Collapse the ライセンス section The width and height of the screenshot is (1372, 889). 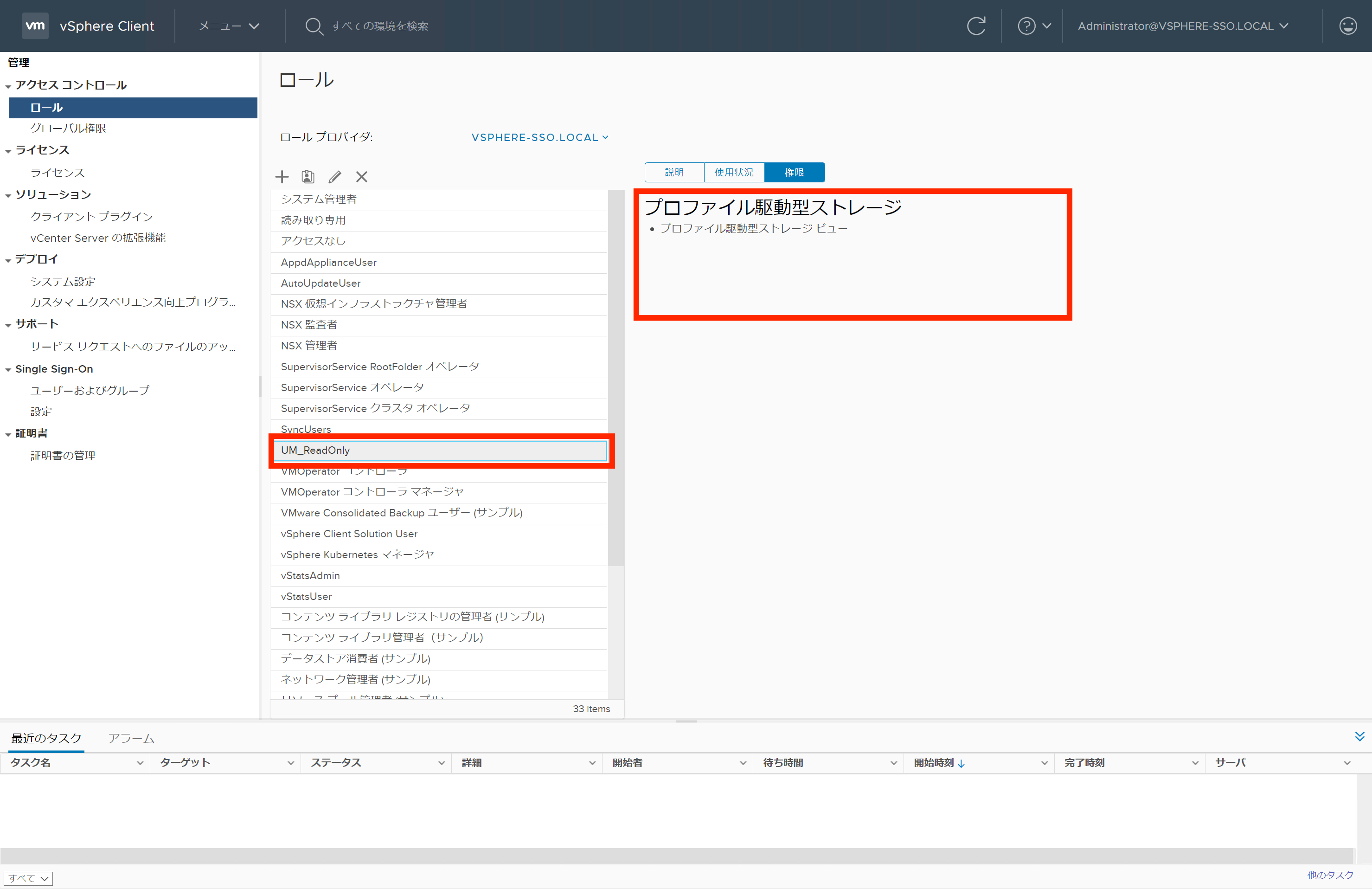[x=8, y=151]
